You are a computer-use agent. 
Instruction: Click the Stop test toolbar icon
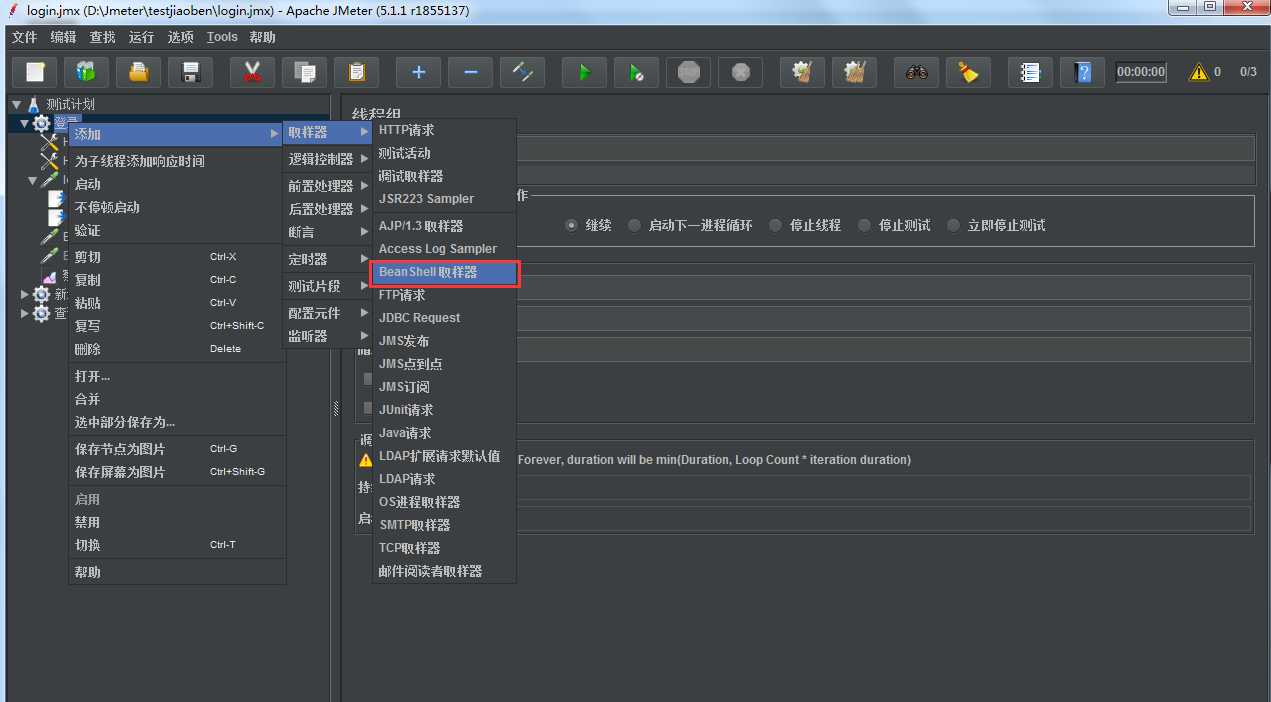[688, 72]
